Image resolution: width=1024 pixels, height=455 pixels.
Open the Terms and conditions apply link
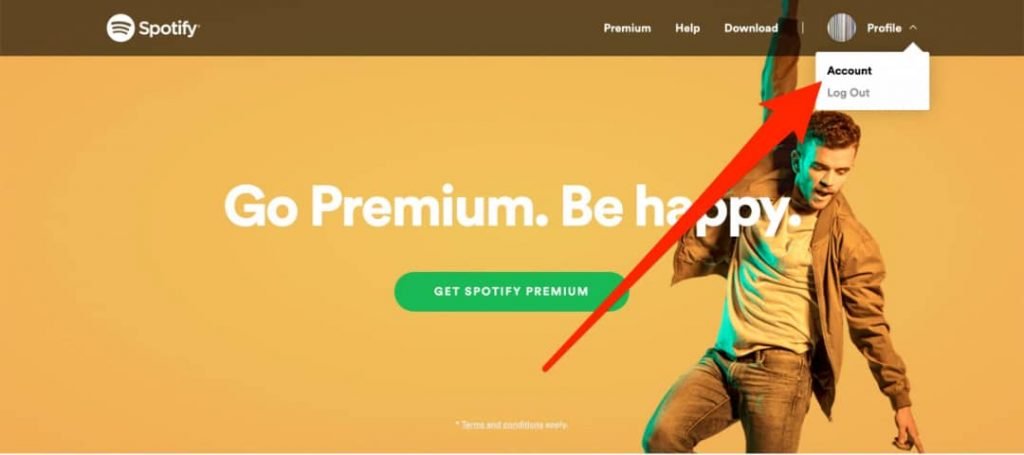click(515, 424)
